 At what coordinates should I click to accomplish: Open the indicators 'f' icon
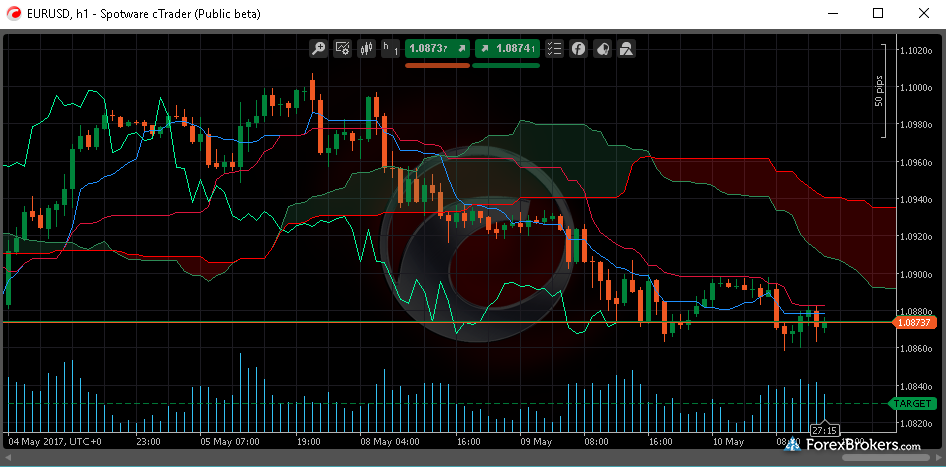578,48
